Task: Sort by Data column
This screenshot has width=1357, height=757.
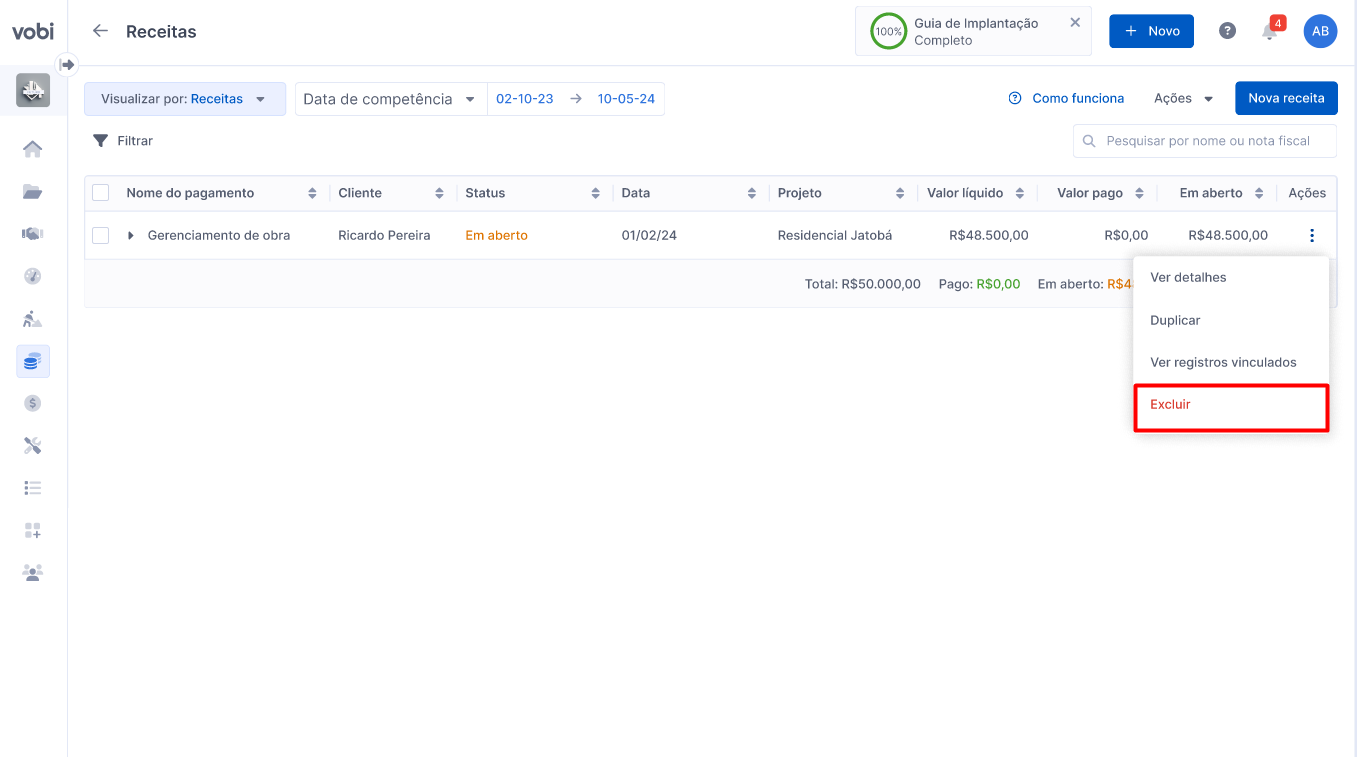Action: [752, 193]
